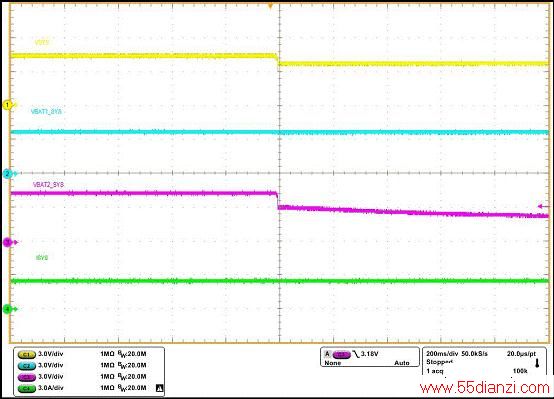Click the 3.18V trigger level readout
The image size is (554, 399).
pyautogui.click(x=370, y=354)
